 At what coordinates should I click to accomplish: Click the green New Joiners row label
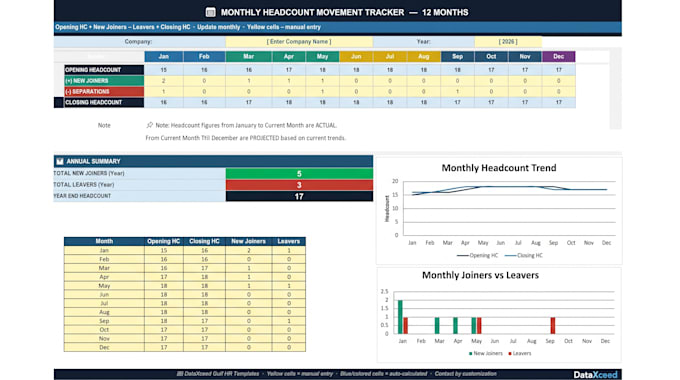104,81
